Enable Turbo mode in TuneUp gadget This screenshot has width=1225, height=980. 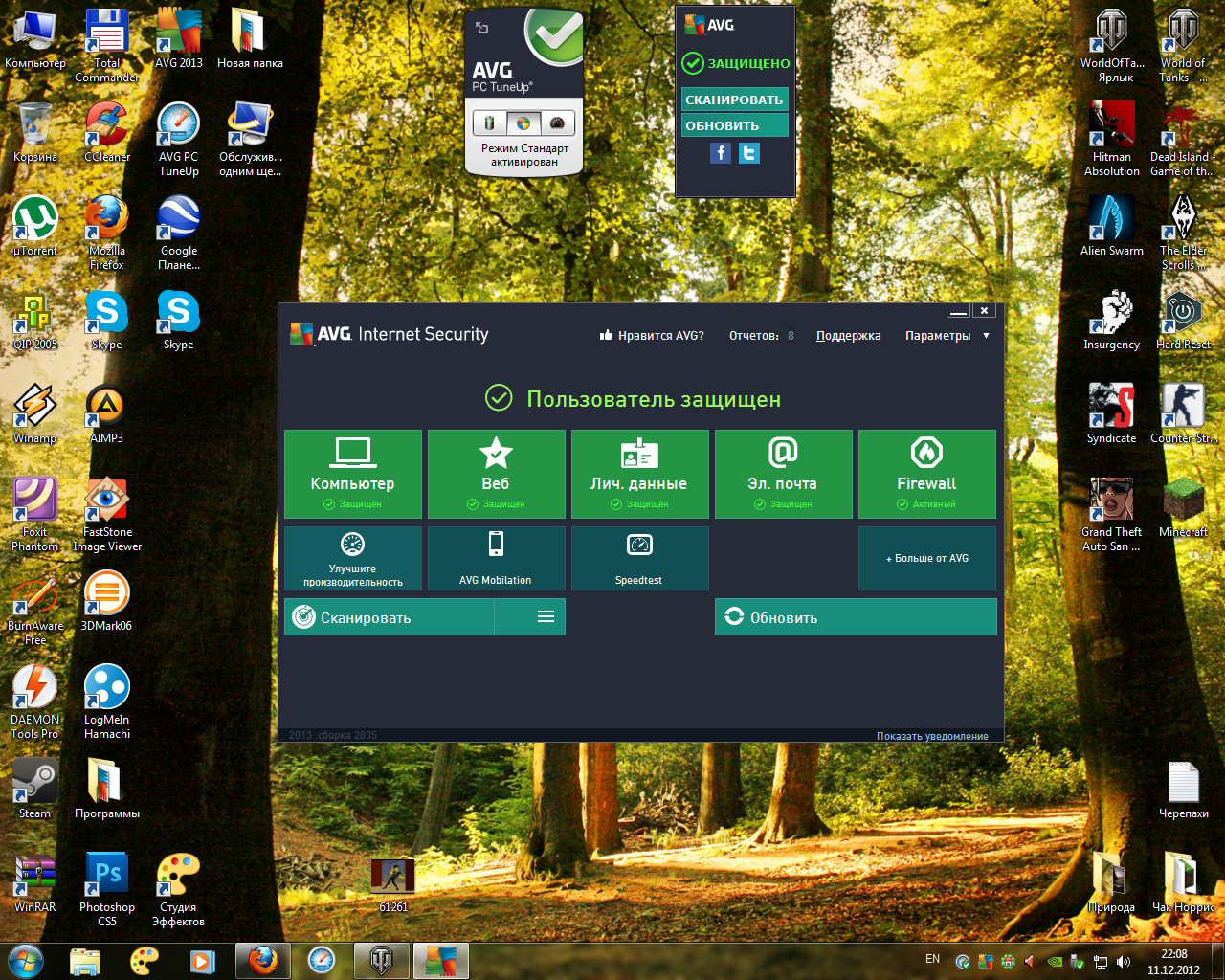[557, 123]
